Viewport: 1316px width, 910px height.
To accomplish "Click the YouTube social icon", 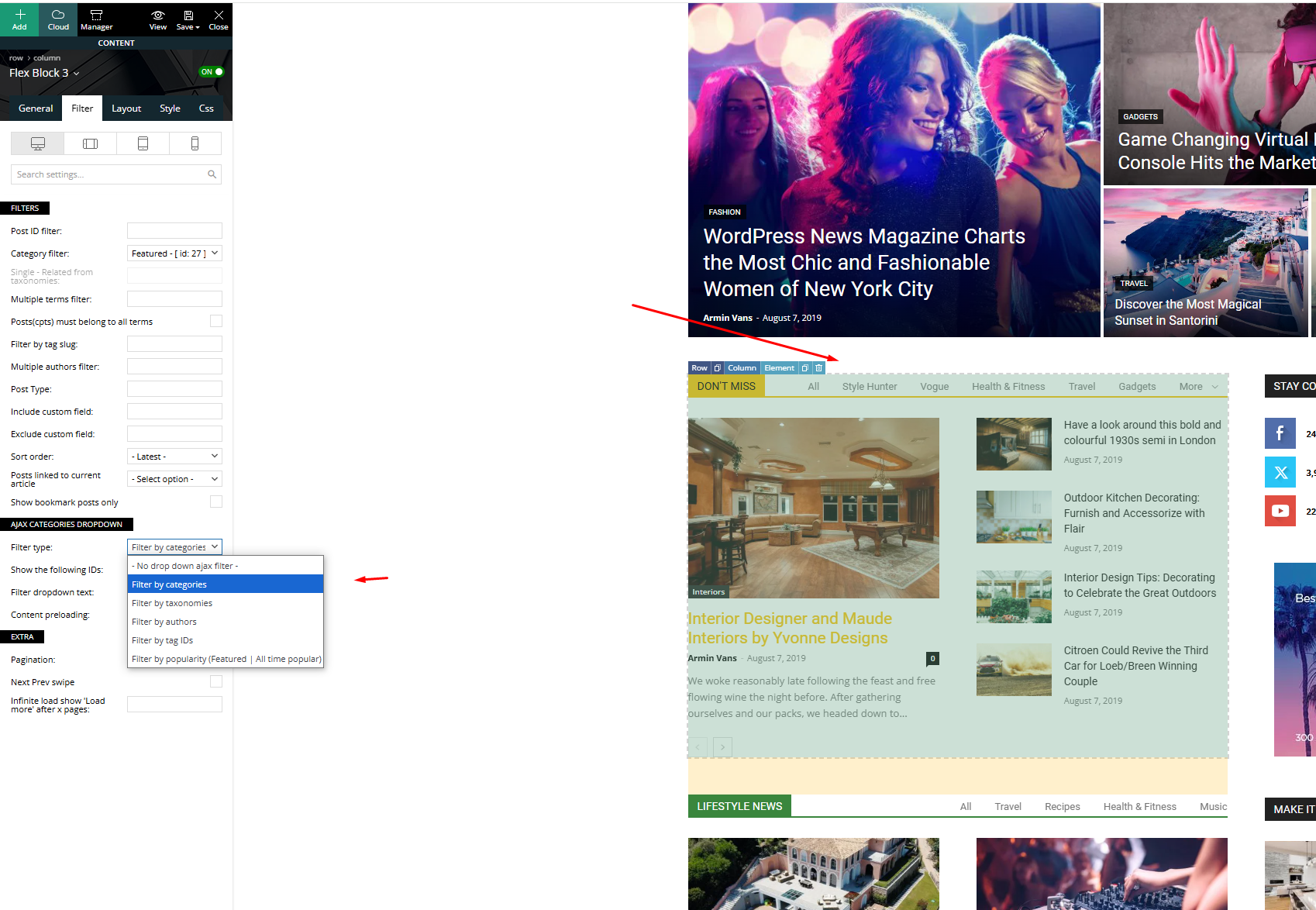I will tap(1280, 511).
